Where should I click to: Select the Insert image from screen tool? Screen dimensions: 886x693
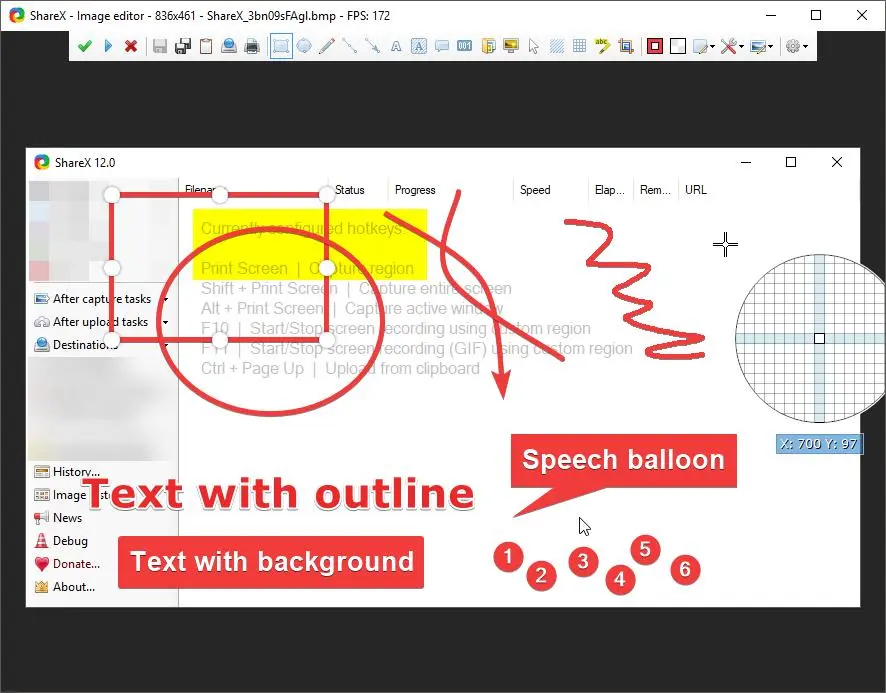pyautogui.click(x=511, y=46)
